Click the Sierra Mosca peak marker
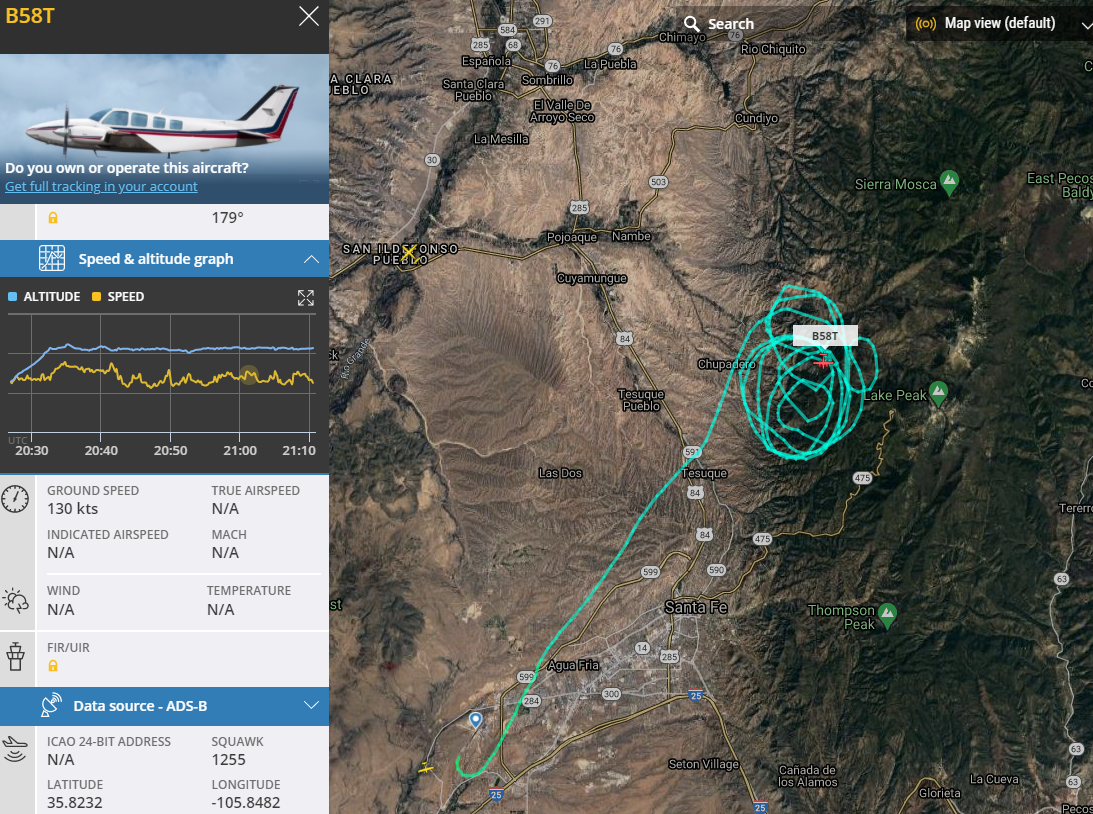The height and width of the screenshot is (814, 1093). (949, 183)
